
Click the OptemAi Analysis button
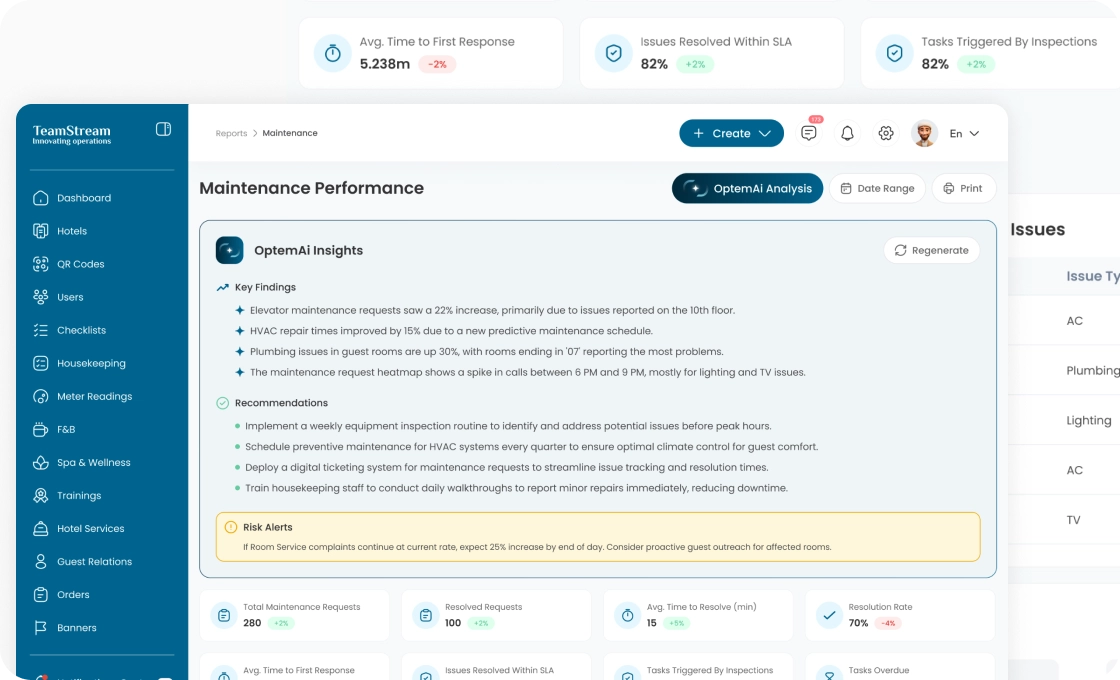coord(747,188)
